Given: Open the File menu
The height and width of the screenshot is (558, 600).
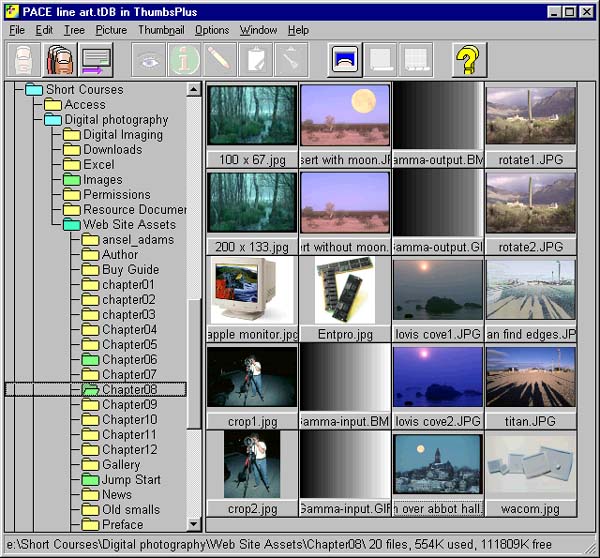Looking at the screenshot, I should [x=17, y=30].
